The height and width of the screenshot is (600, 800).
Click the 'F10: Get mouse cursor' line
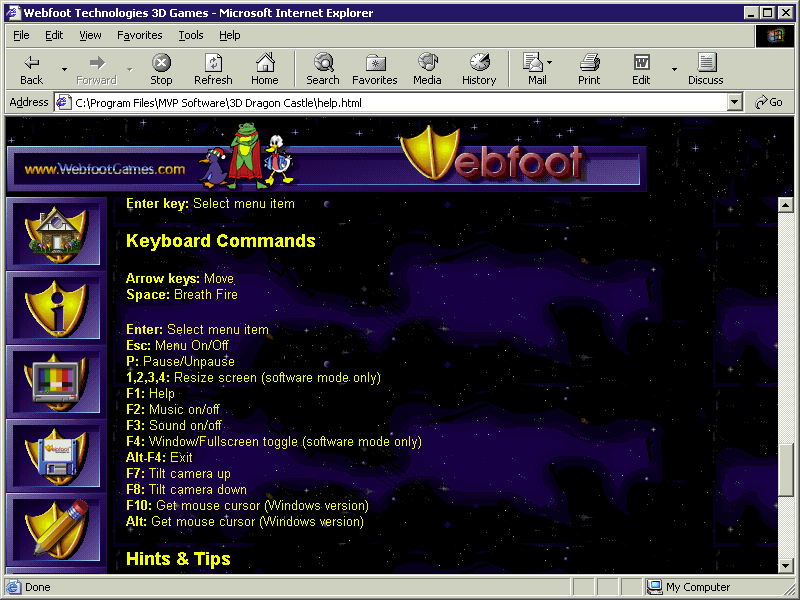247,506
